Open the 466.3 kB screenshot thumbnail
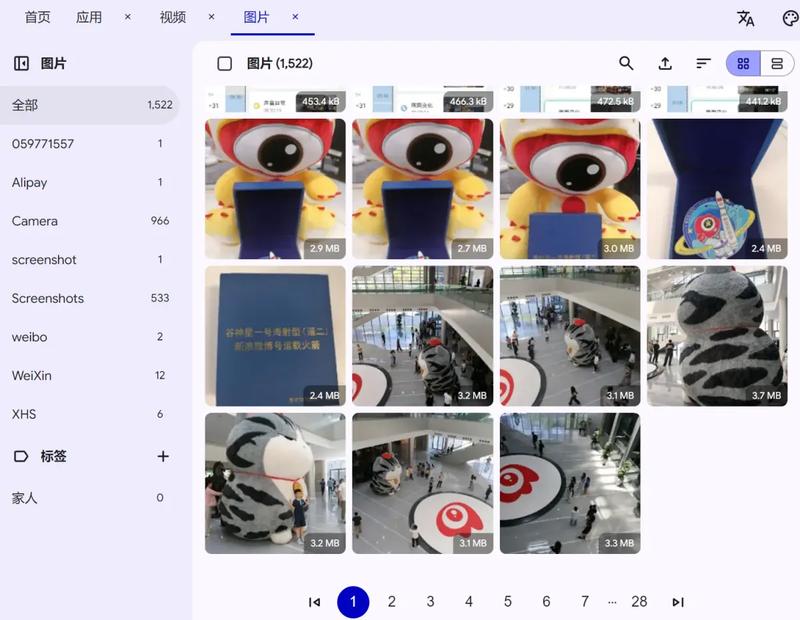Viewport: 800px width, 620px height. pyautogui.click(x=422, y=99)
